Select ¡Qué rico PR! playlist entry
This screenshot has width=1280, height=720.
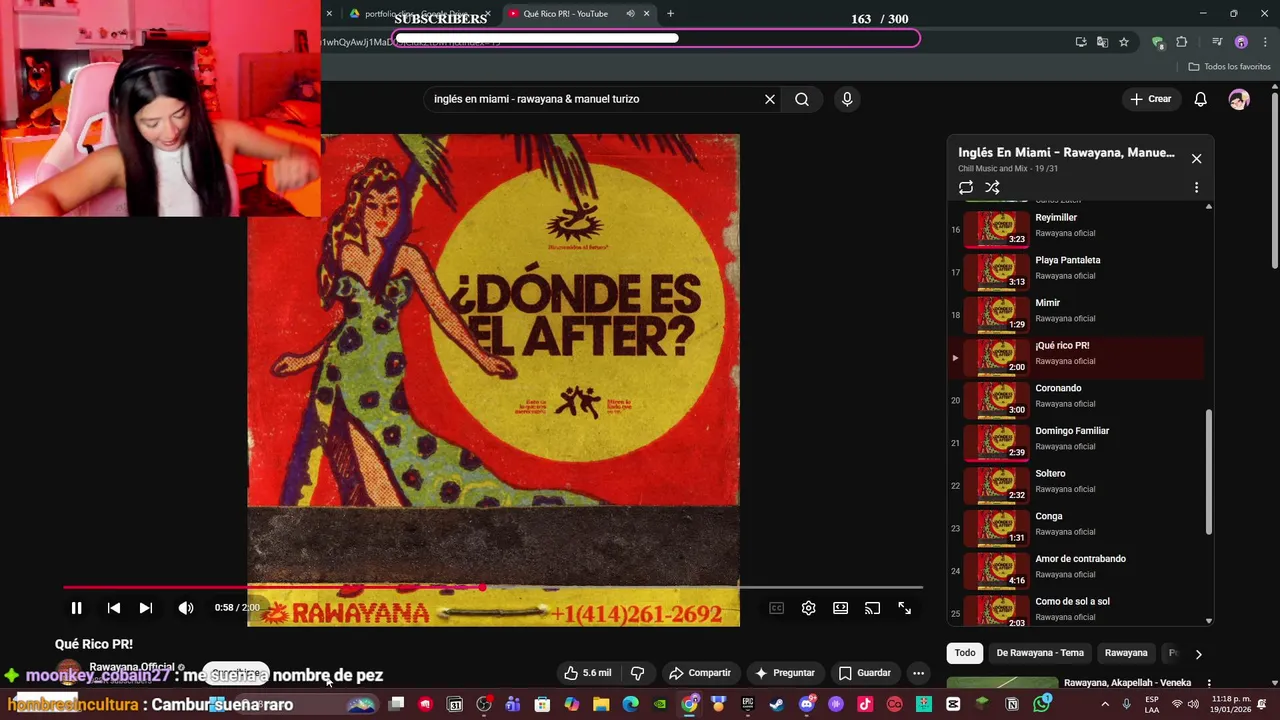tap(1076, 357)
